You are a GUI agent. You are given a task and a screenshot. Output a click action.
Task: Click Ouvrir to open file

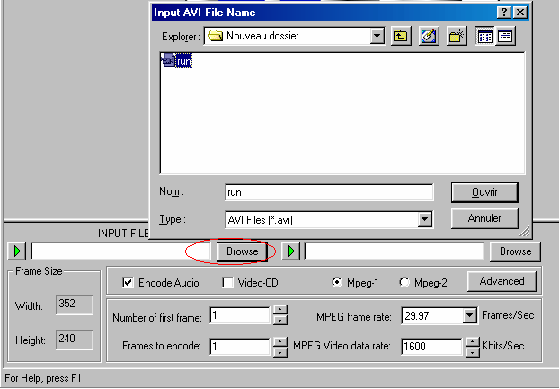pos(485,193)
